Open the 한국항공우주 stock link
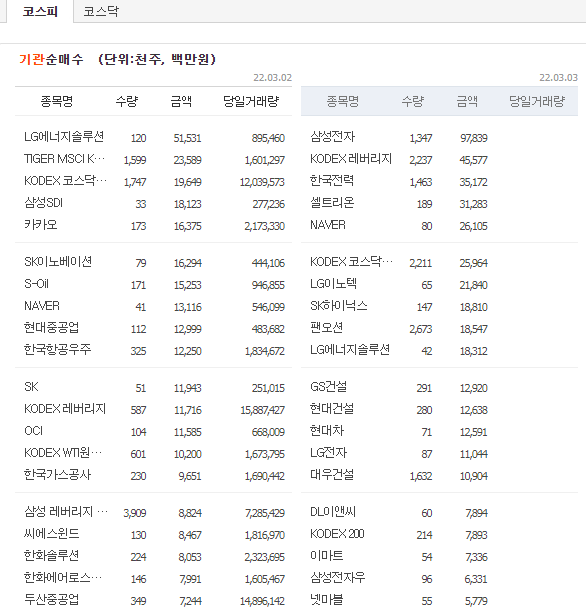Image resolution: width=586 pixels, height=616 pixels. click(x=57, y=350)
